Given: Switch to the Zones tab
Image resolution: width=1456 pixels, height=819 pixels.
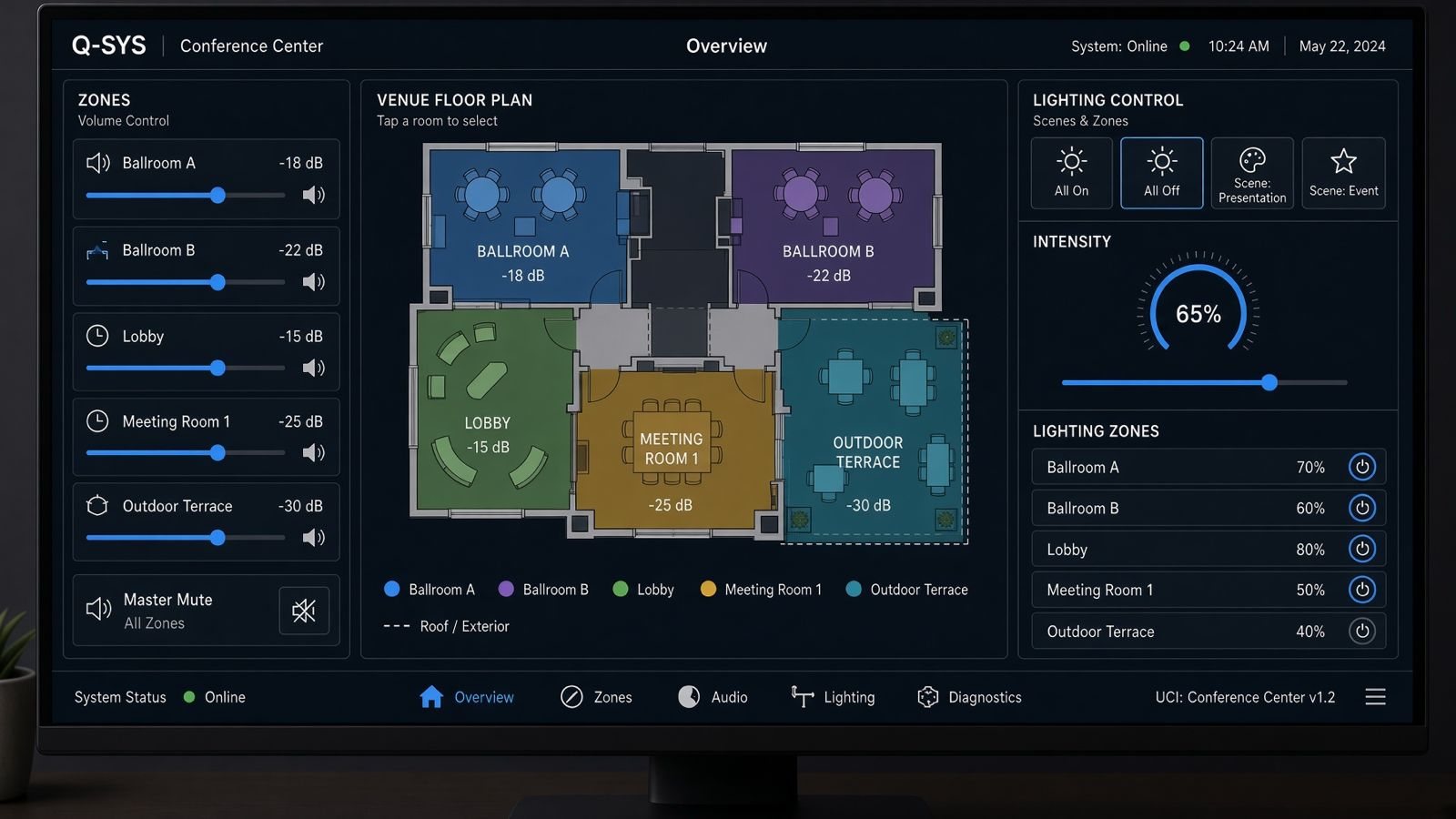Looking at the screenshot, I should pyautogui.click(x=596, y=697).
